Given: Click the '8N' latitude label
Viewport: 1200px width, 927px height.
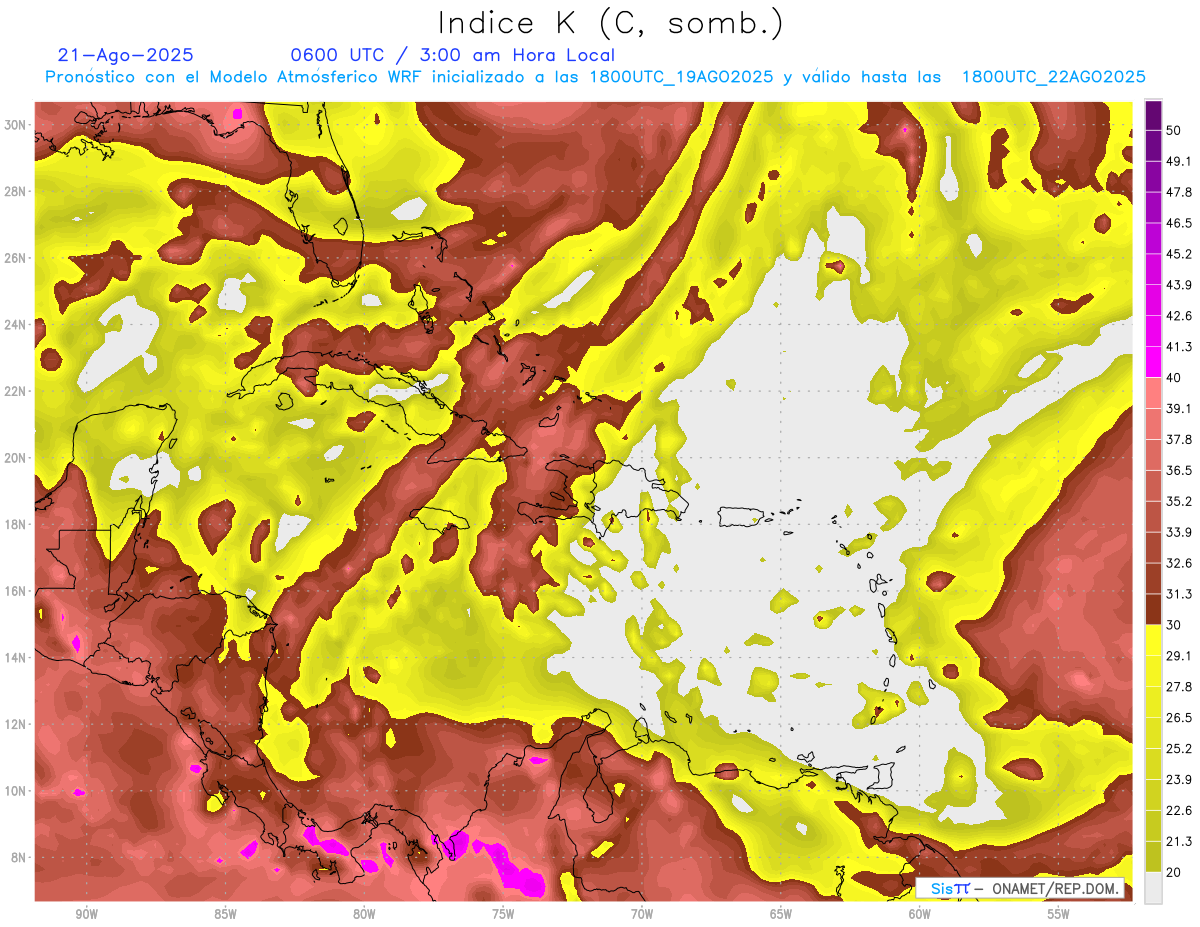Looking at the screenshot, I should 20,857.
